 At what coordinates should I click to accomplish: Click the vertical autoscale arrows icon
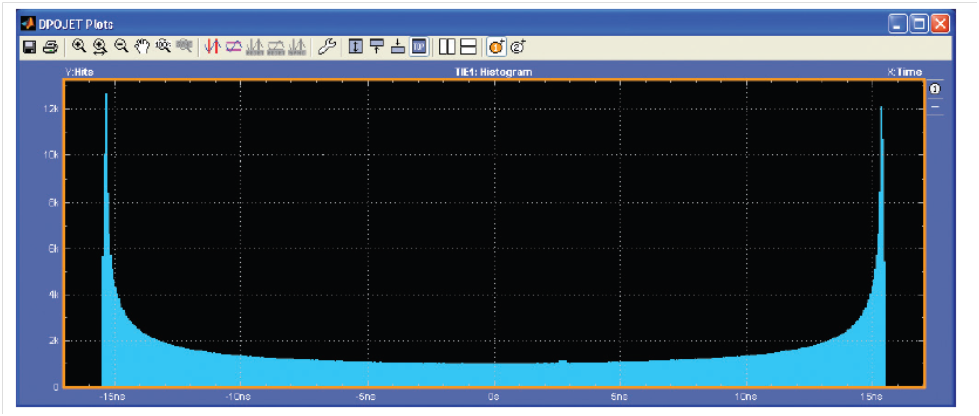coord(355,47)
